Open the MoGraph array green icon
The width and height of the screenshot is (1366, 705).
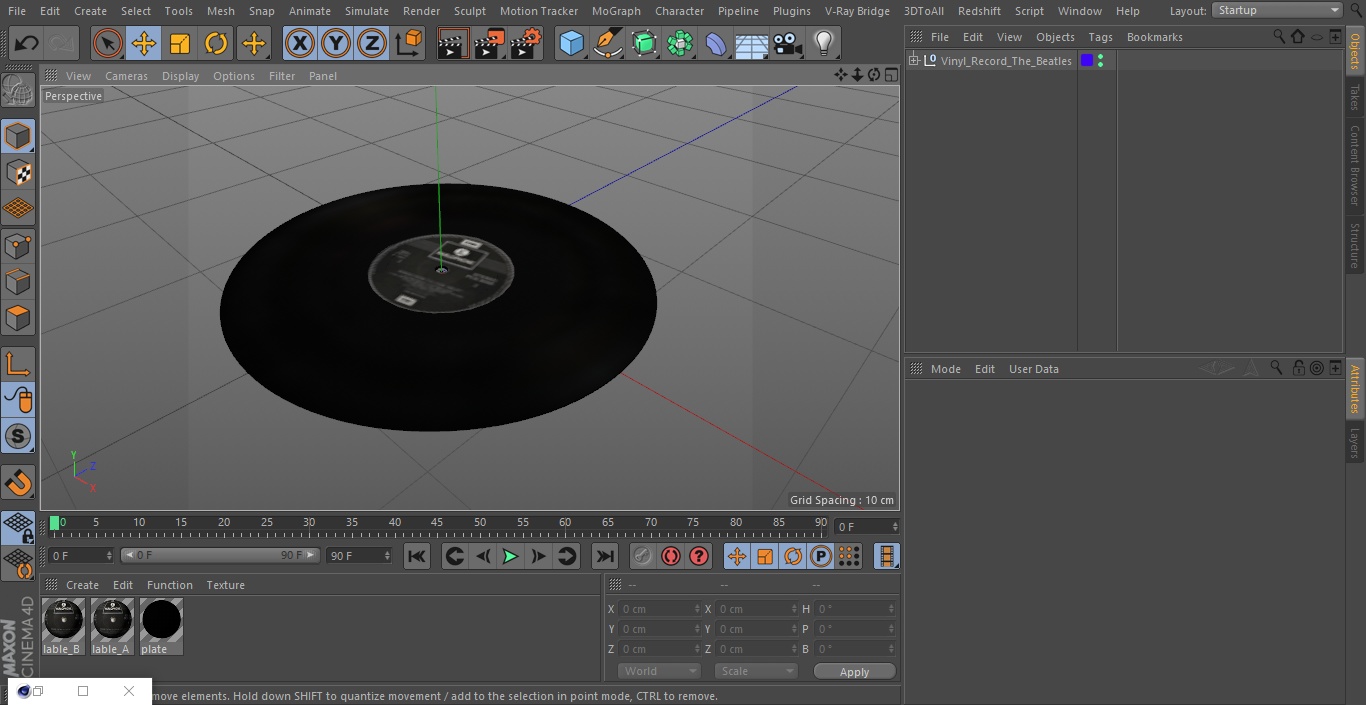[x=680, y=44]
